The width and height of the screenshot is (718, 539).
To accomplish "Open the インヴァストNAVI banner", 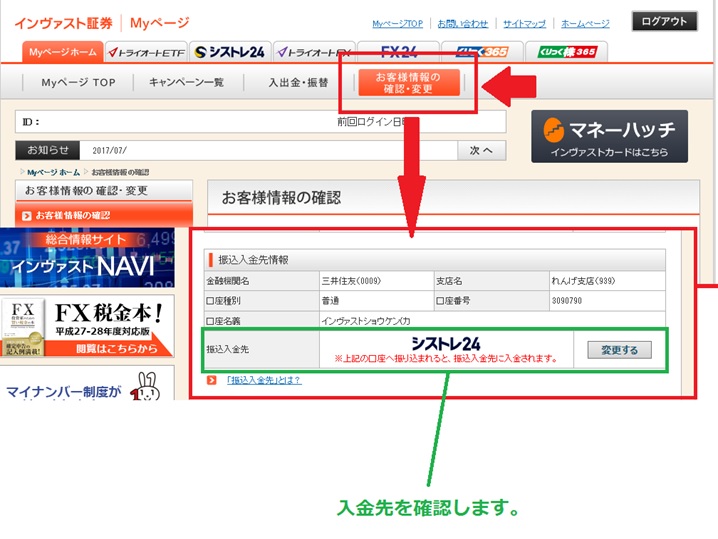I will pyautogui.click(x=87, y=257).
